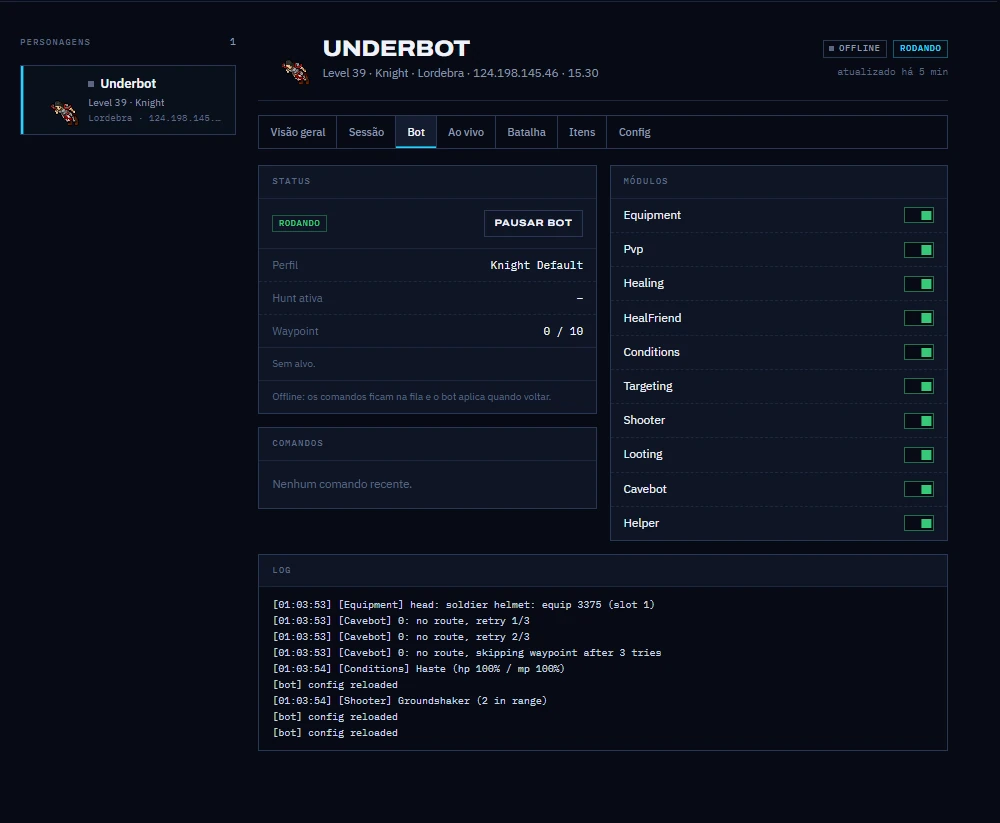The image size is (1000, 823).
Task: Click the Cavebot retry 1/3 log line
Action: tap(401, 621)
